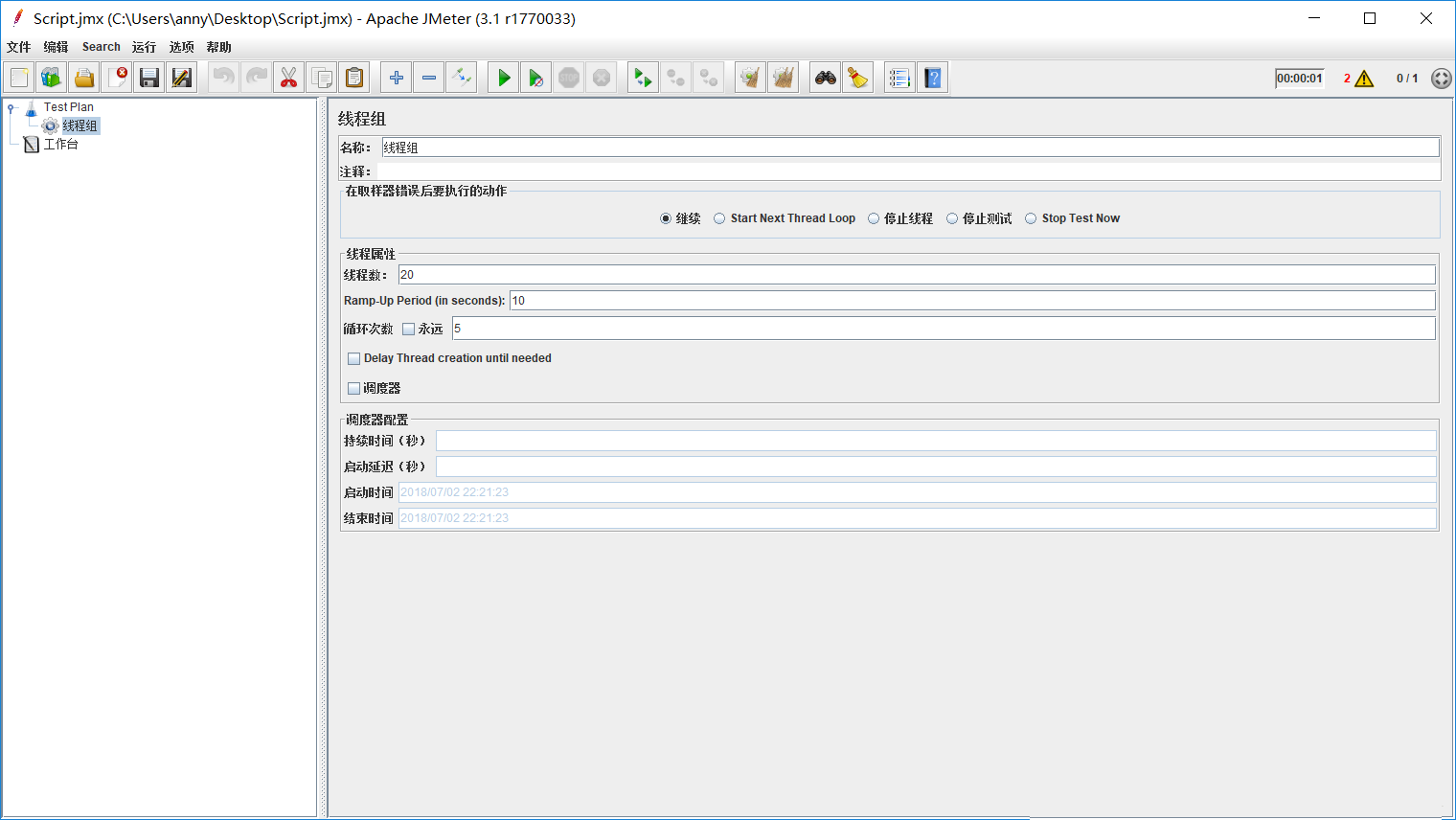Enable the 永远 (forever) loop checkbox
Image resolution: width=1456 pixels, height=820 pixels.
point(409,329)
